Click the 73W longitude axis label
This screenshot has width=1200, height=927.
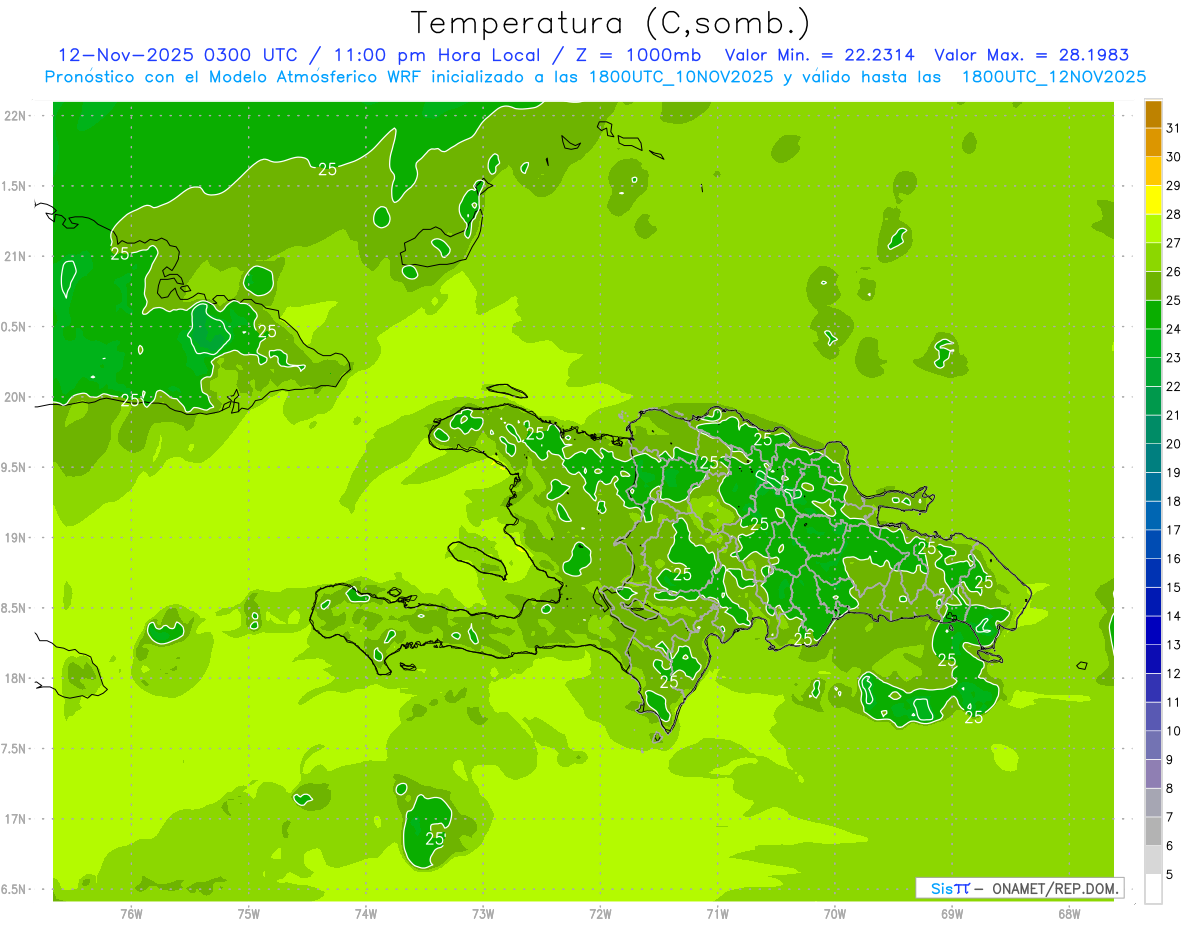point(483,913)
